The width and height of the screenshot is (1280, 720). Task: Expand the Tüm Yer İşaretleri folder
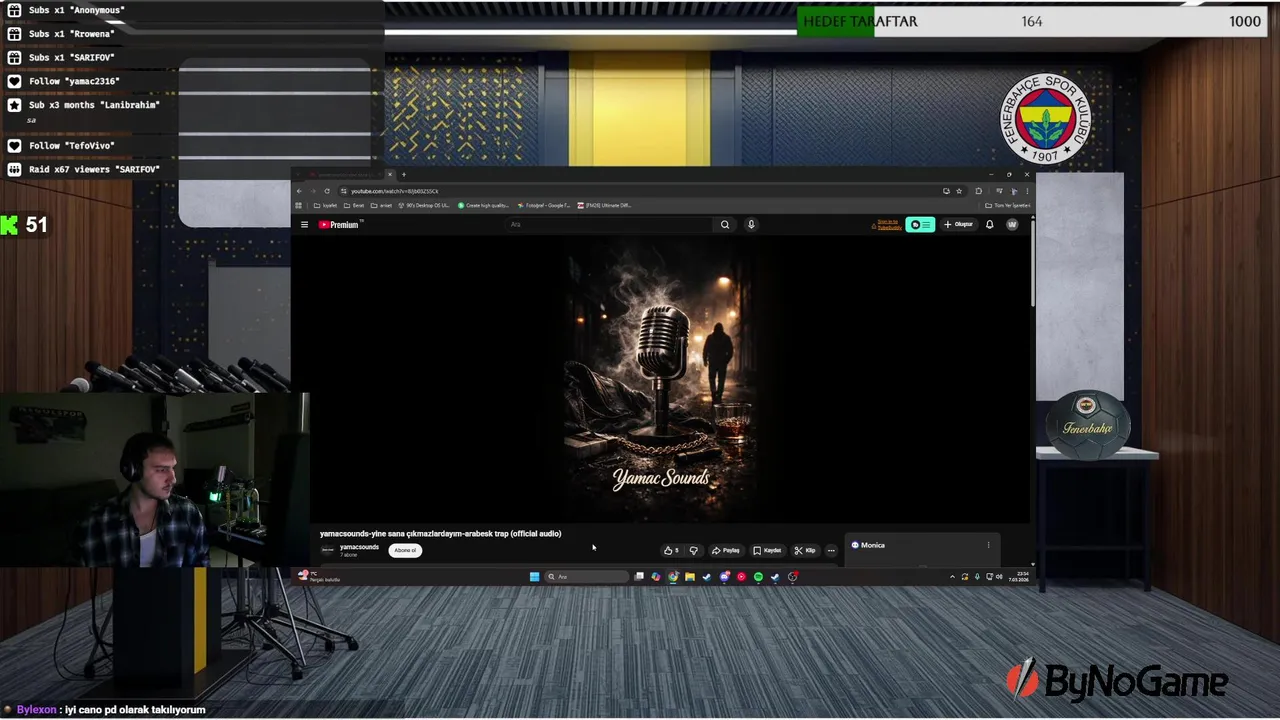1008,205
